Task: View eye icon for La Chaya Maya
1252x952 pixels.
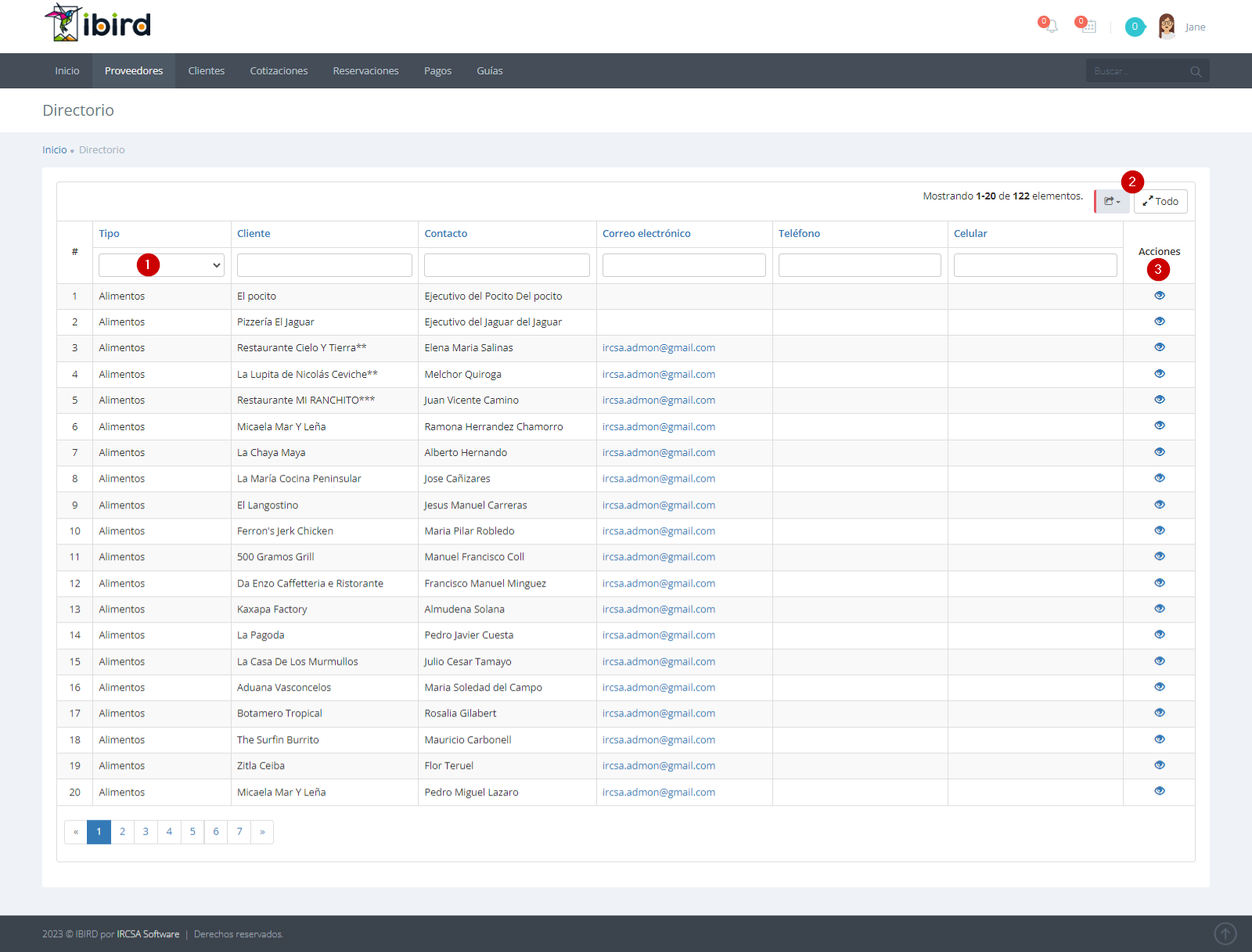Action: tap(1160, 452)
